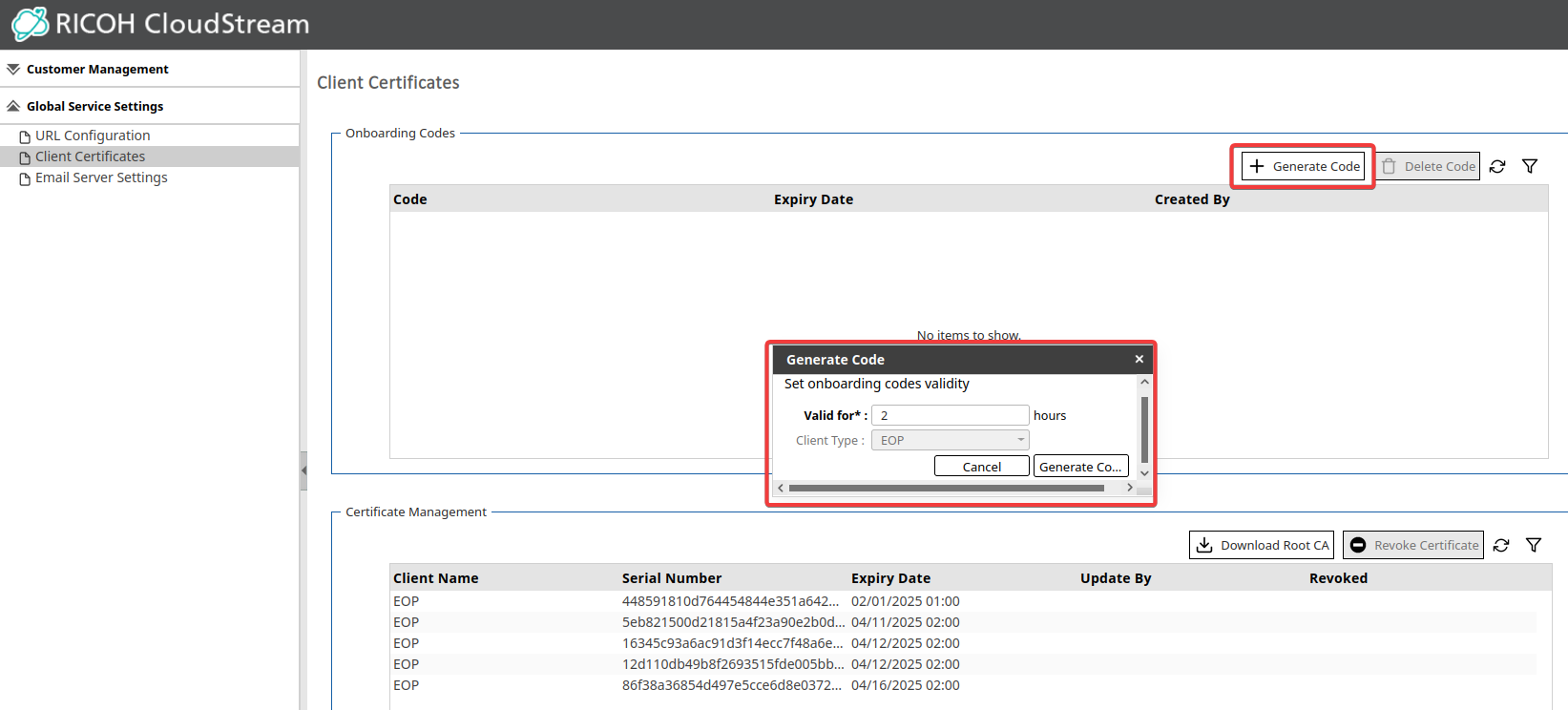1568x710 pixels.
Task: Collapse the Global Service Settings section
Action: click(94, 106)
